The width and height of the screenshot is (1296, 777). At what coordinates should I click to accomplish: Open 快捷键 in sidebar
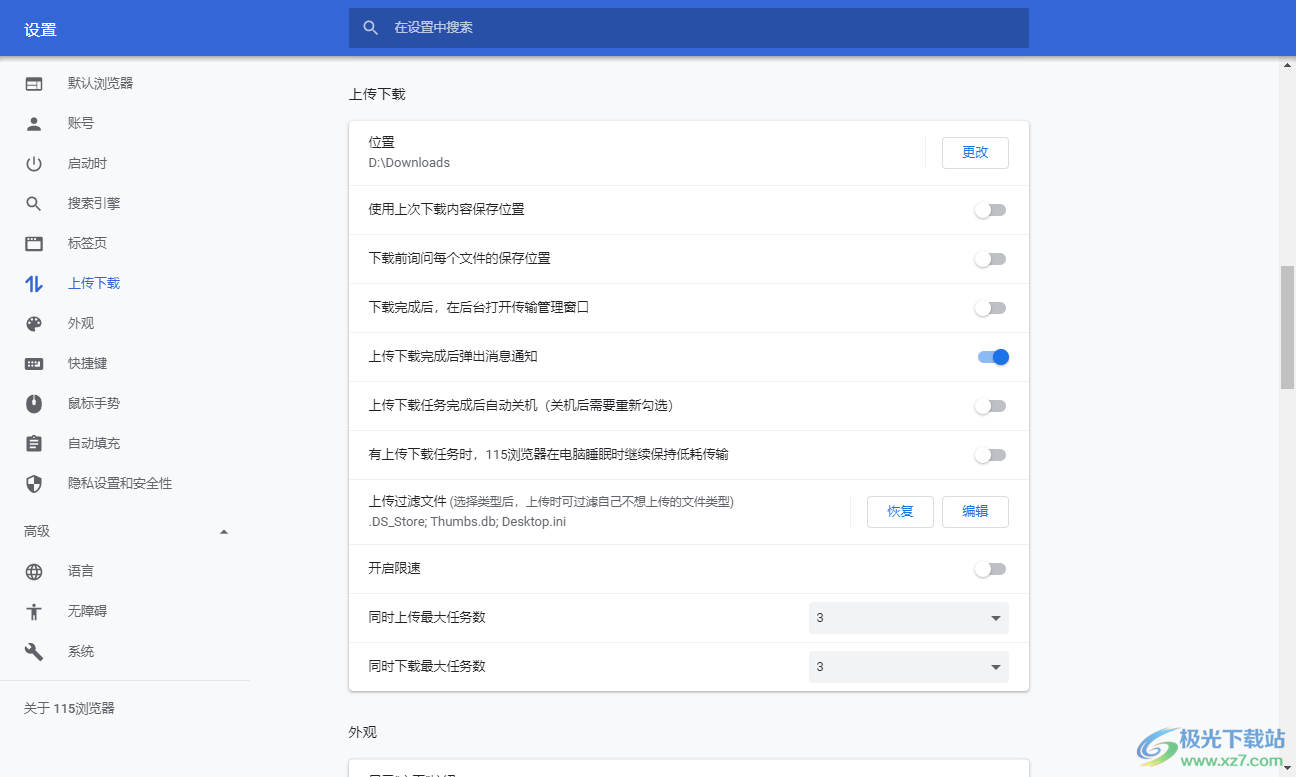coord(87,363)
